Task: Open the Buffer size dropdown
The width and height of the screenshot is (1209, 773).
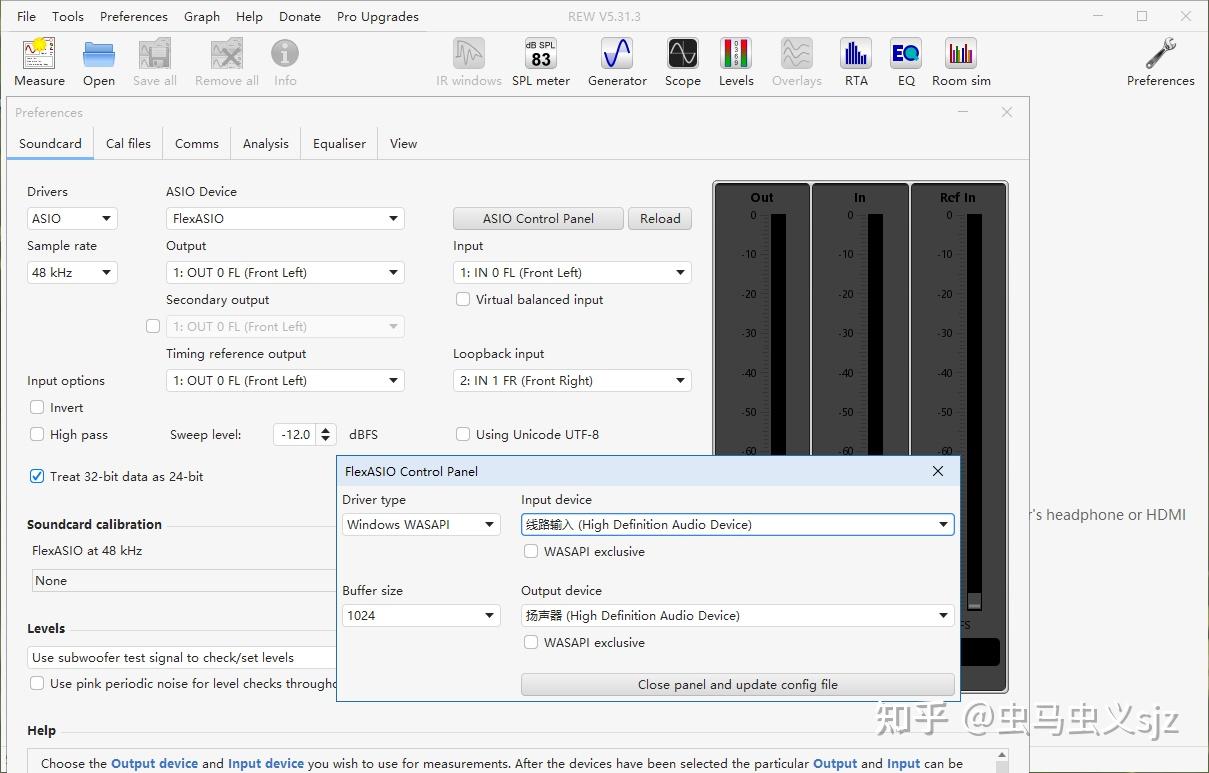Action: (x=421, y=616)
